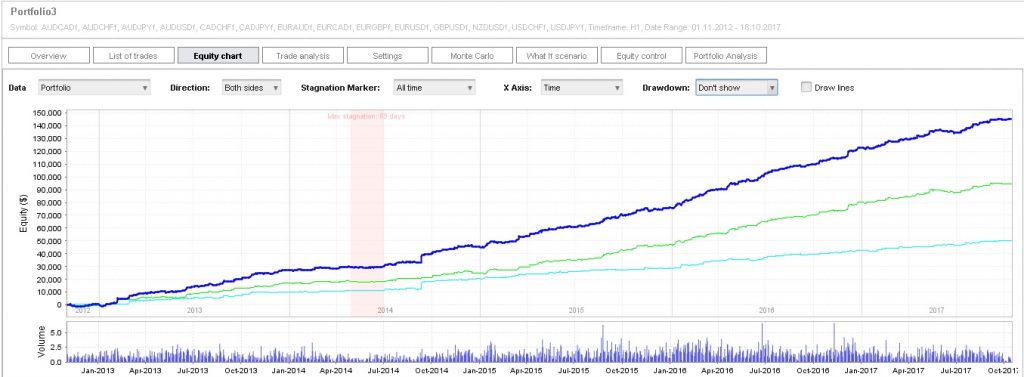Click the Portfolio3 title text
The width and height of the screenshot is (1024, 377).
pos(32,12)
